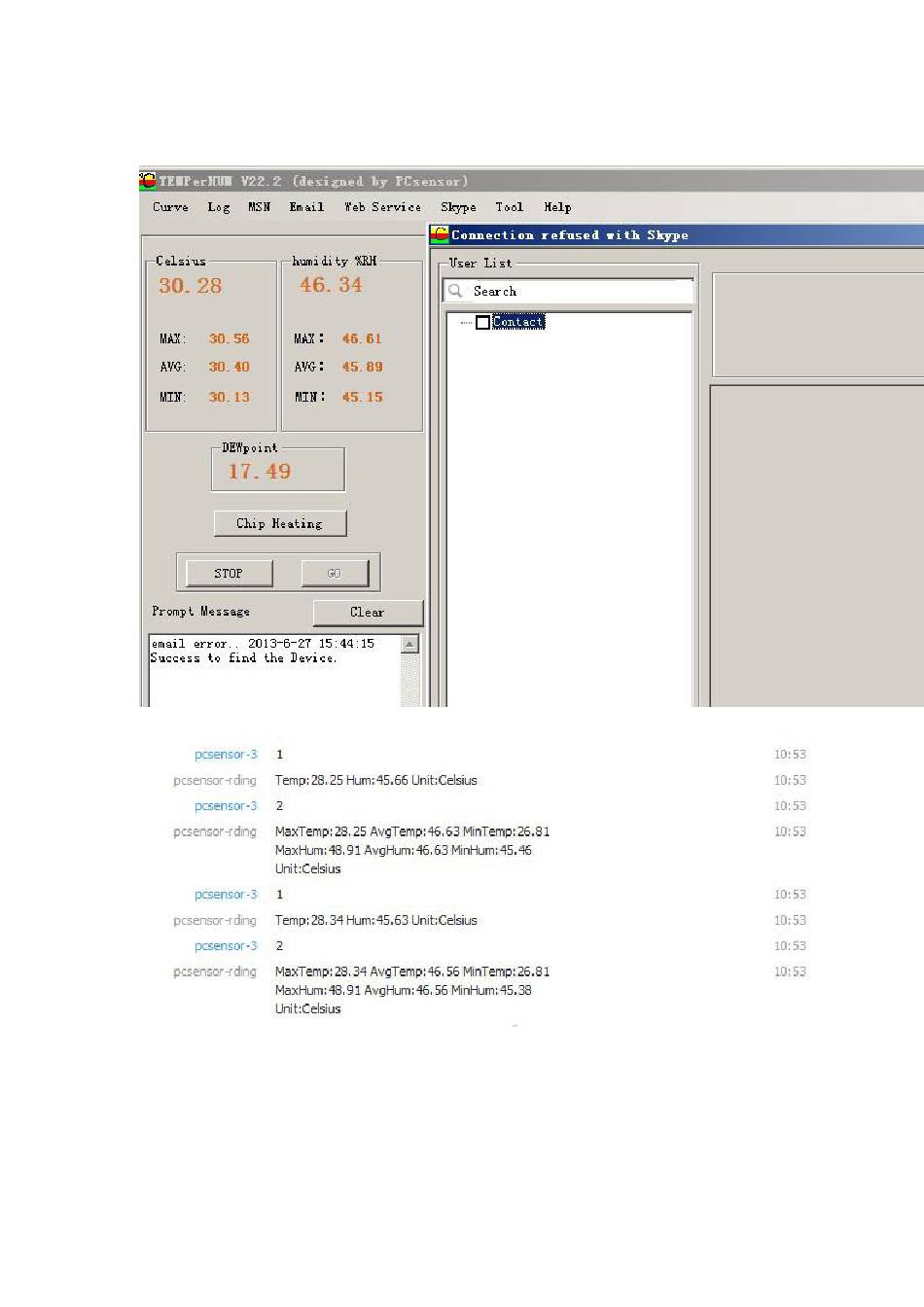The height and width of the screenshot is (1307, 924).
Task: Open the Skype menu
Action: pyautogui.click(x=458, y=207)
